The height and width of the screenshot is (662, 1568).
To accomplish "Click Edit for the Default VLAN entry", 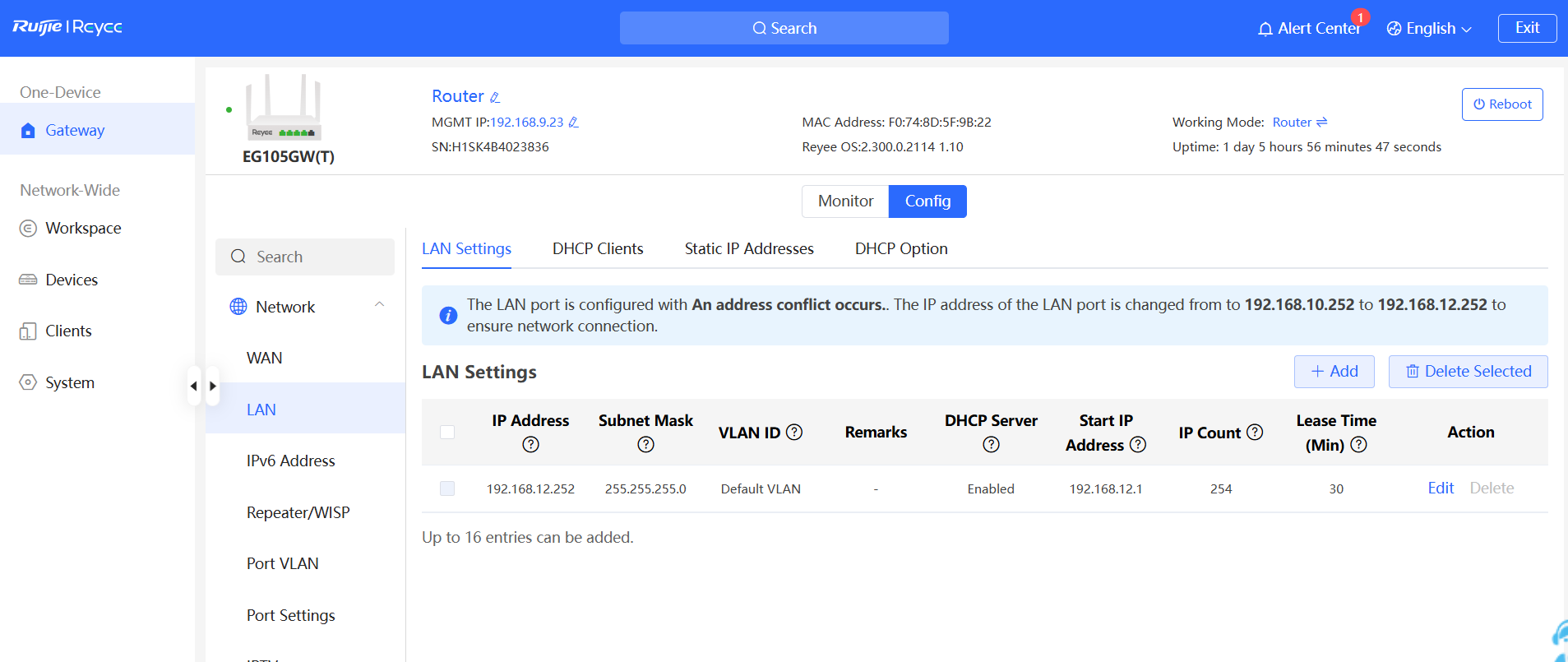I will pyautogui.click(x=1441, y=488).
